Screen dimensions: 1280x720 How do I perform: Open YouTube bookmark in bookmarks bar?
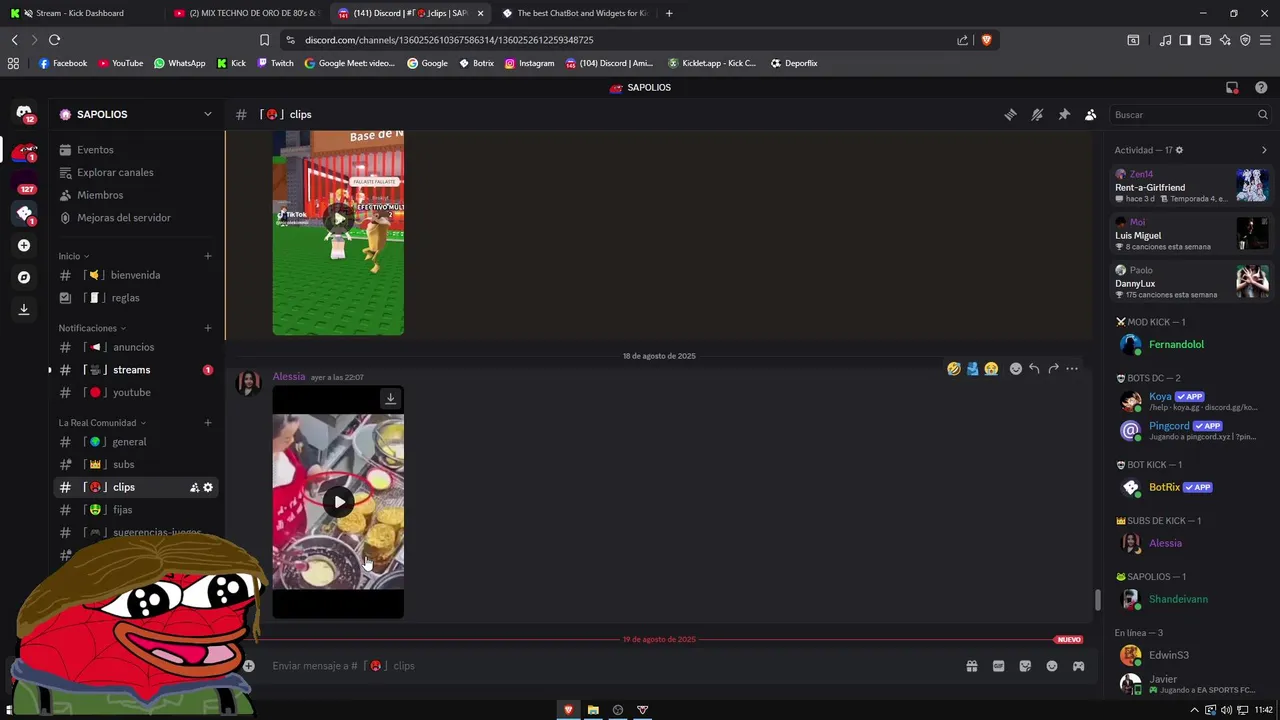coord(120,63)
